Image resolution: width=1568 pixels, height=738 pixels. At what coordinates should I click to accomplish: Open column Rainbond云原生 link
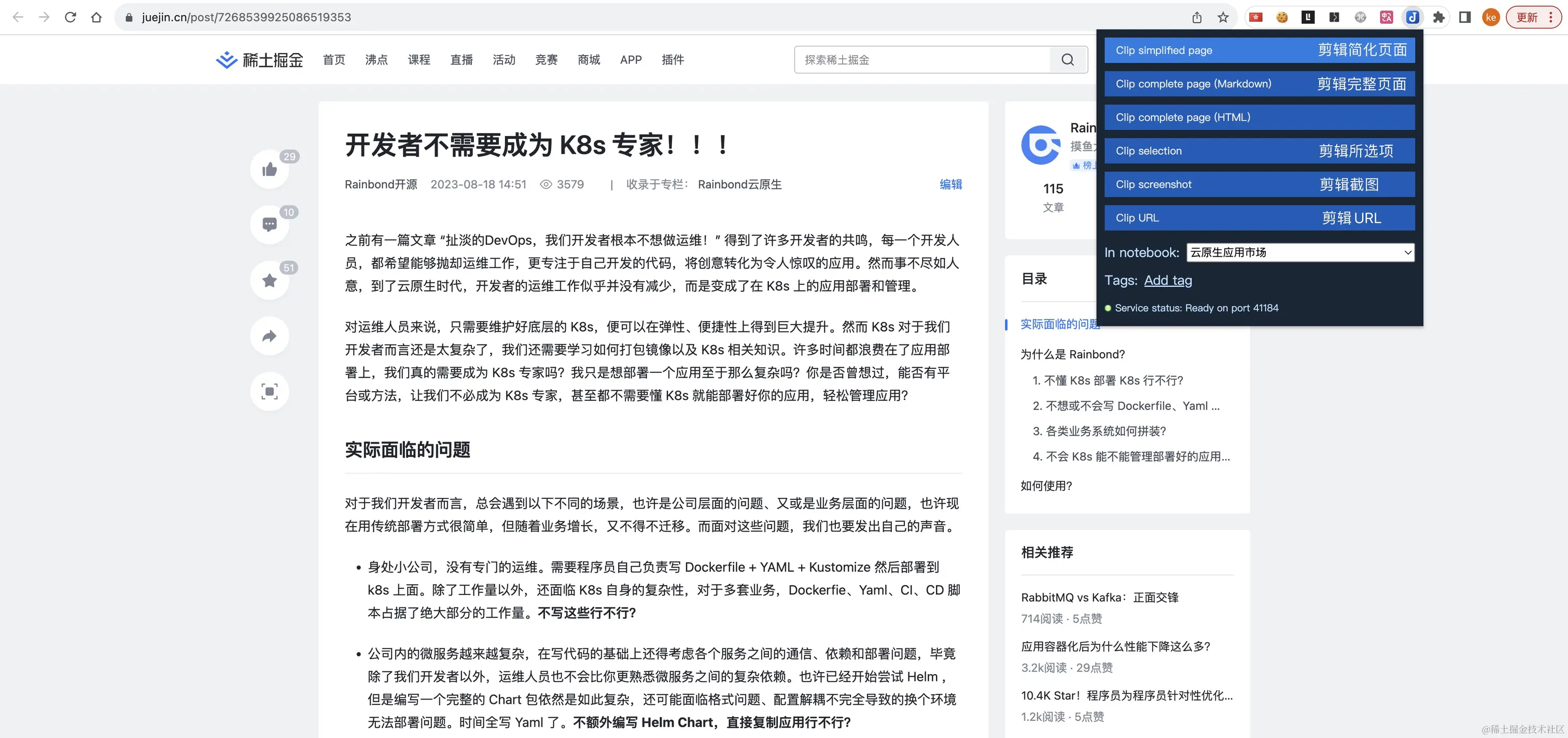click(x=739, y=185)
